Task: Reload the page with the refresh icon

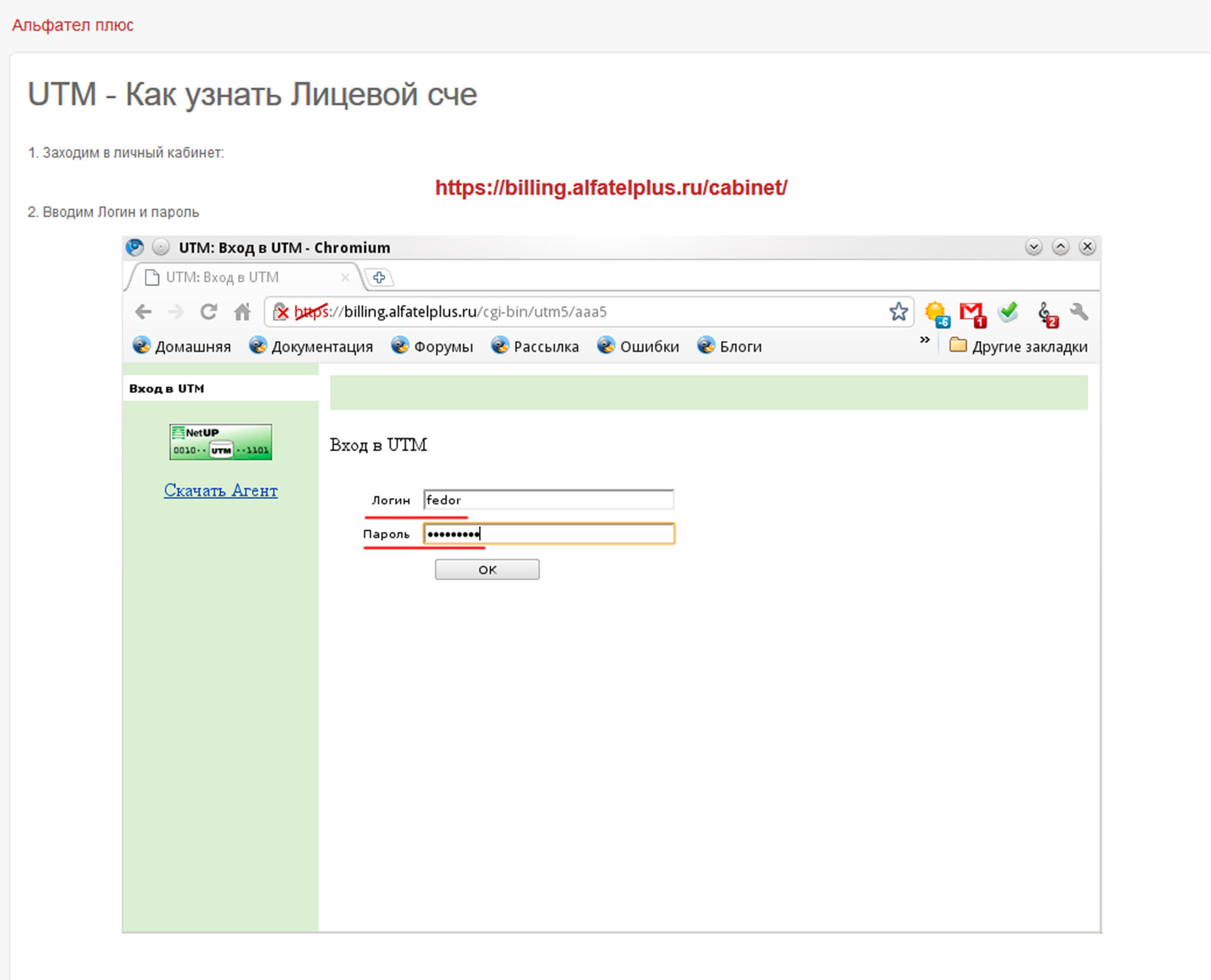Action: 209,311
